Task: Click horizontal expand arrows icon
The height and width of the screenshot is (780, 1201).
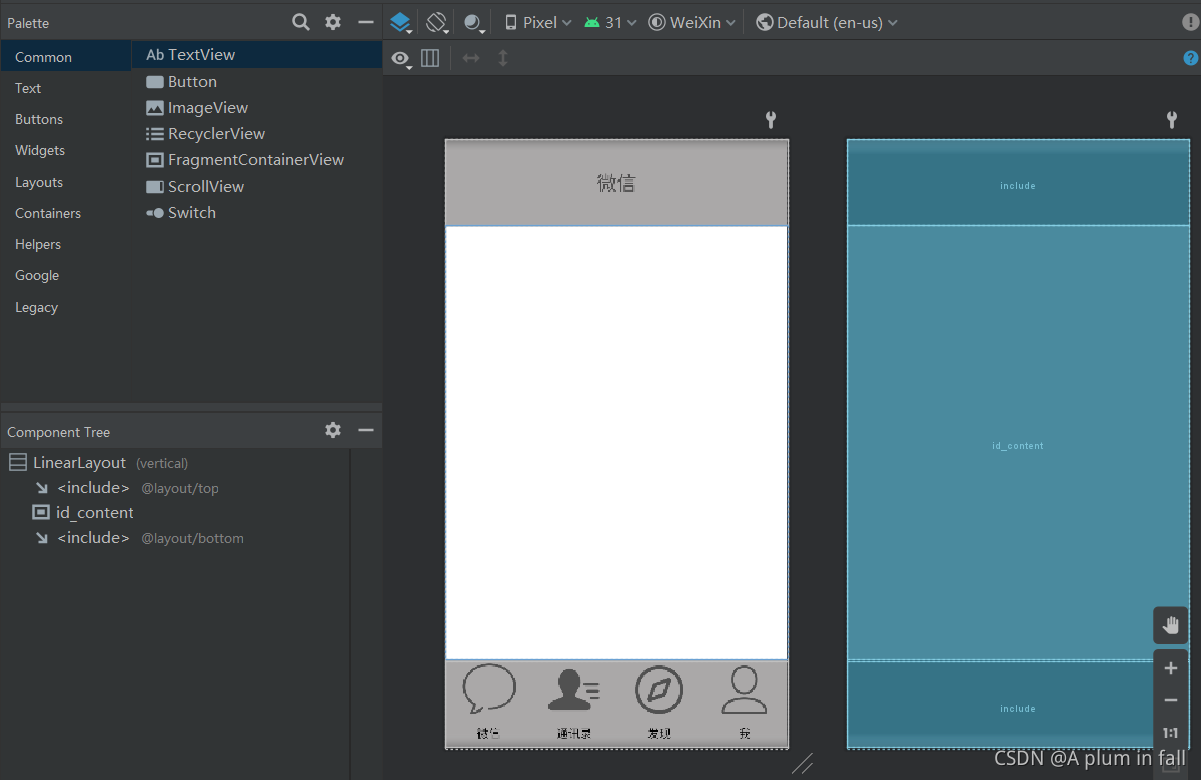Action: (x=471, y=58)
